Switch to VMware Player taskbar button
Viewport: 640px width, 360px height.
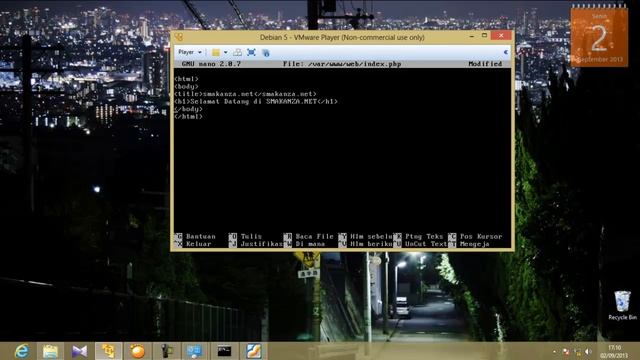[108, 351]
